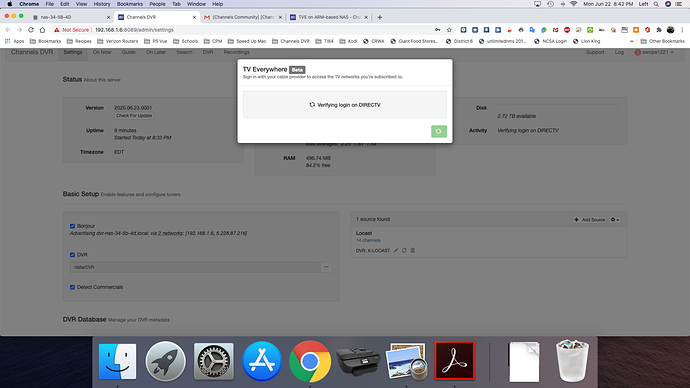This screenshot has width=690, height=388.
Task: Open saved passwords key icon in address bar
Action: click(x=437, y=30)
